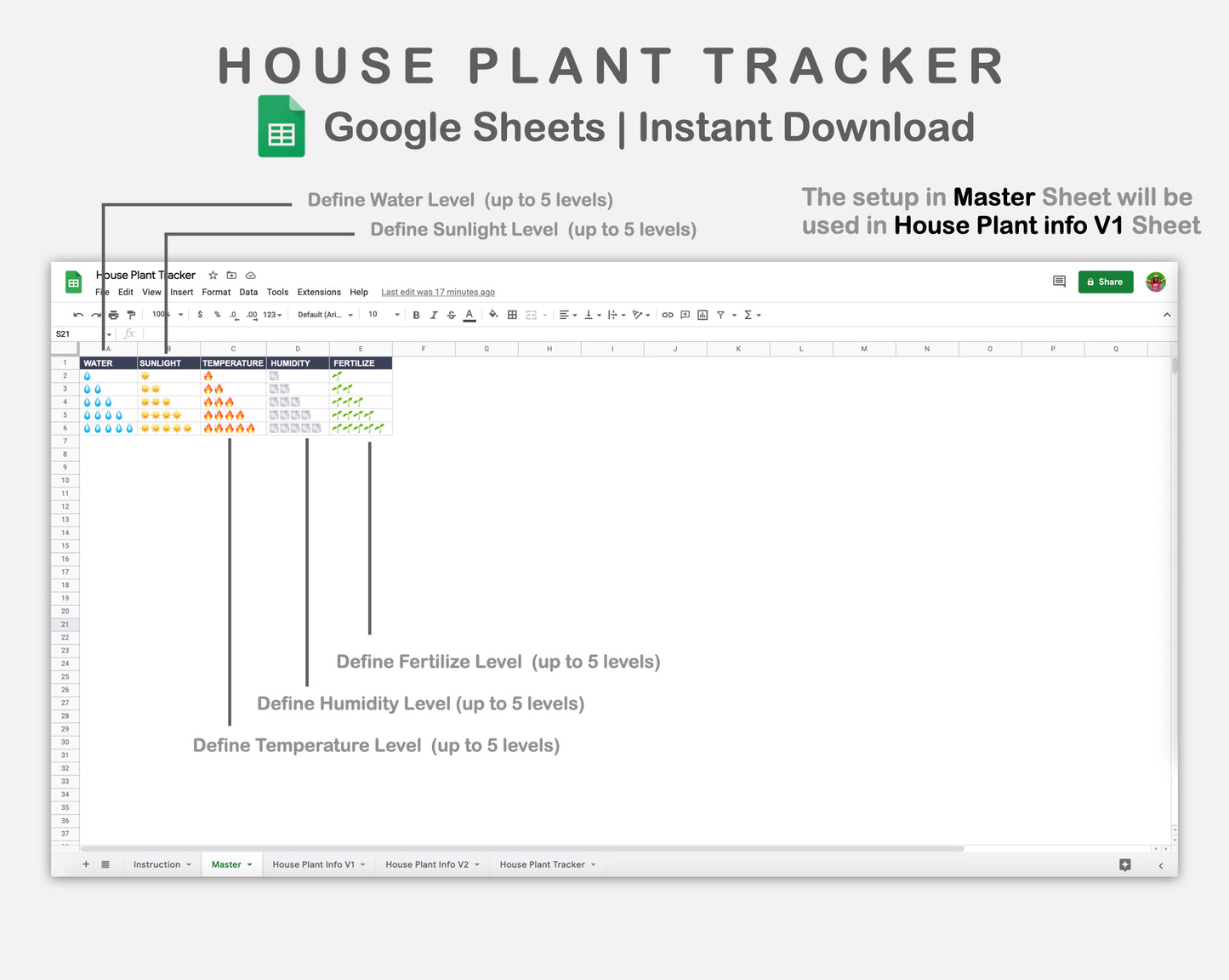Image resolution: width=1229 pixels, height=980 pixels.
Task: Select the Paint format tool
Action: (133, 314)
